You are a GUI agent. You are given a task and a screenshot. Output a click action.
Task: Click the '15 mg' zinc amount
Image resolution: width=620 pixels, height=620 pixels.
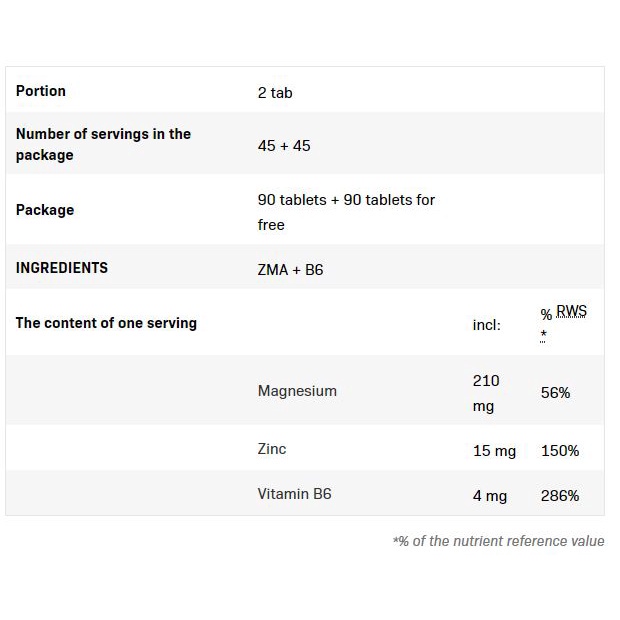pos(494,451)
